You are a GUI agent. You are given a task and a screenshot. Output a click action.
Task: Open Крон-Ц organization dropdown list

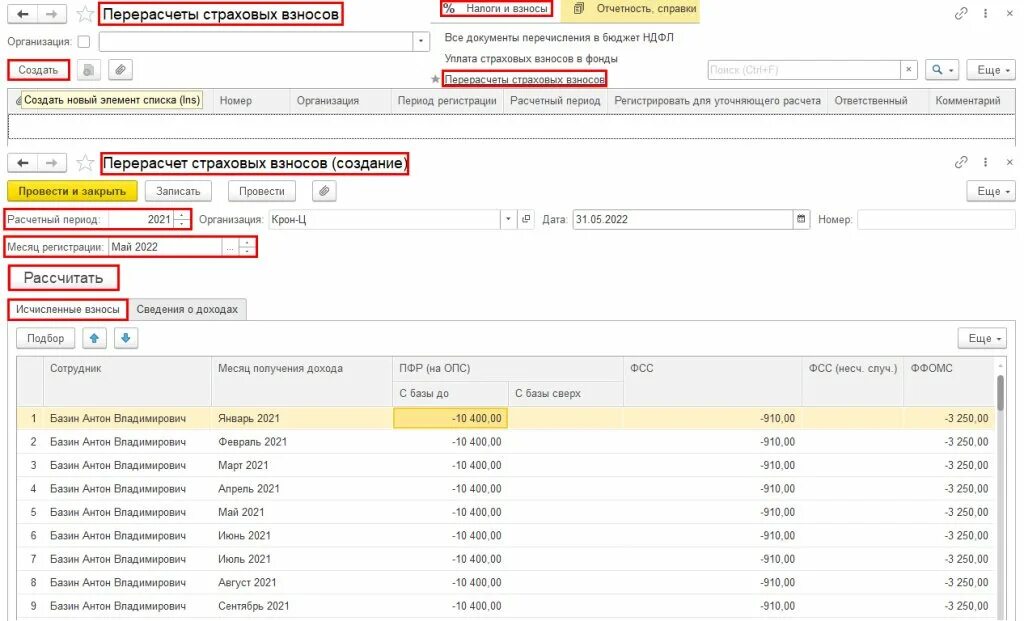pos(508,219)
